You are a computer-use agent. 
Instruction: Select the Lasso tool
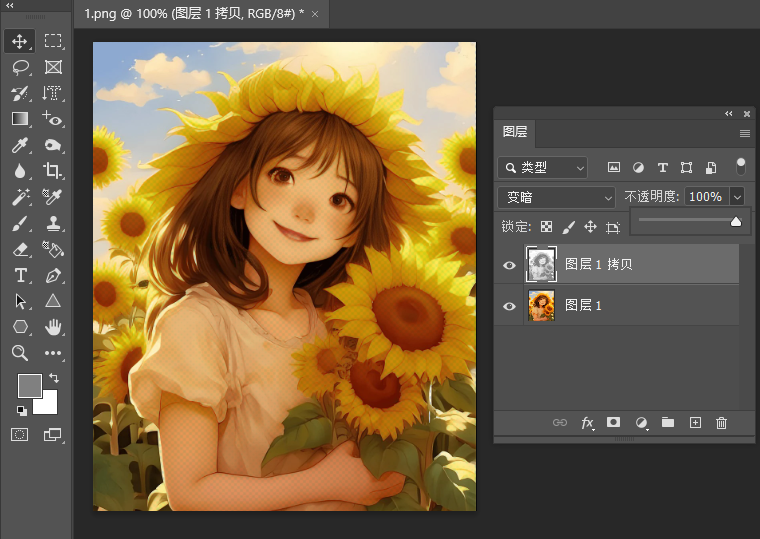click(19, 67)
